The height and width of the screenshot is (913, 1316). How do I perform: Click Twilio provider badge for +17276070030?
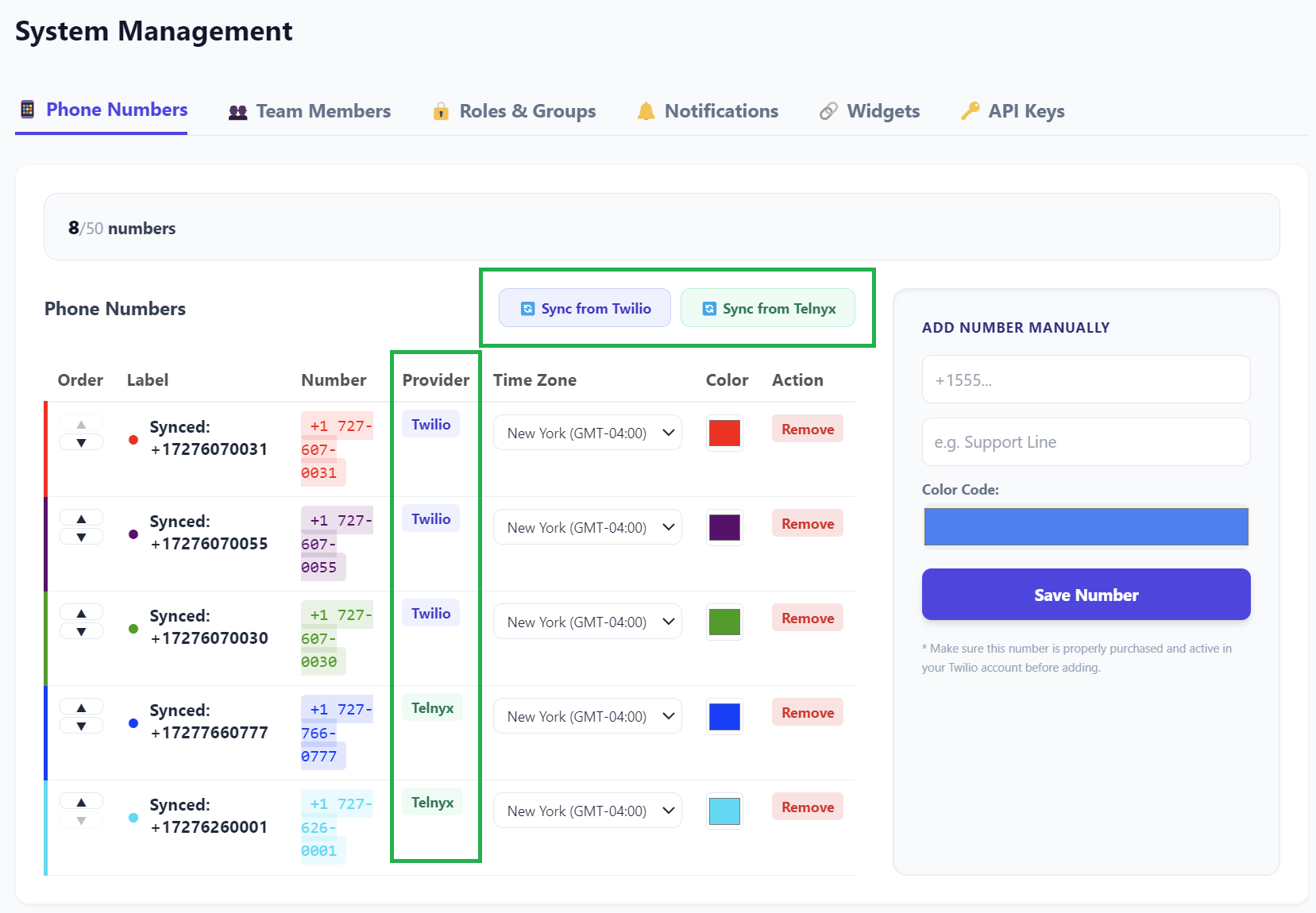(x=430, y=613)
